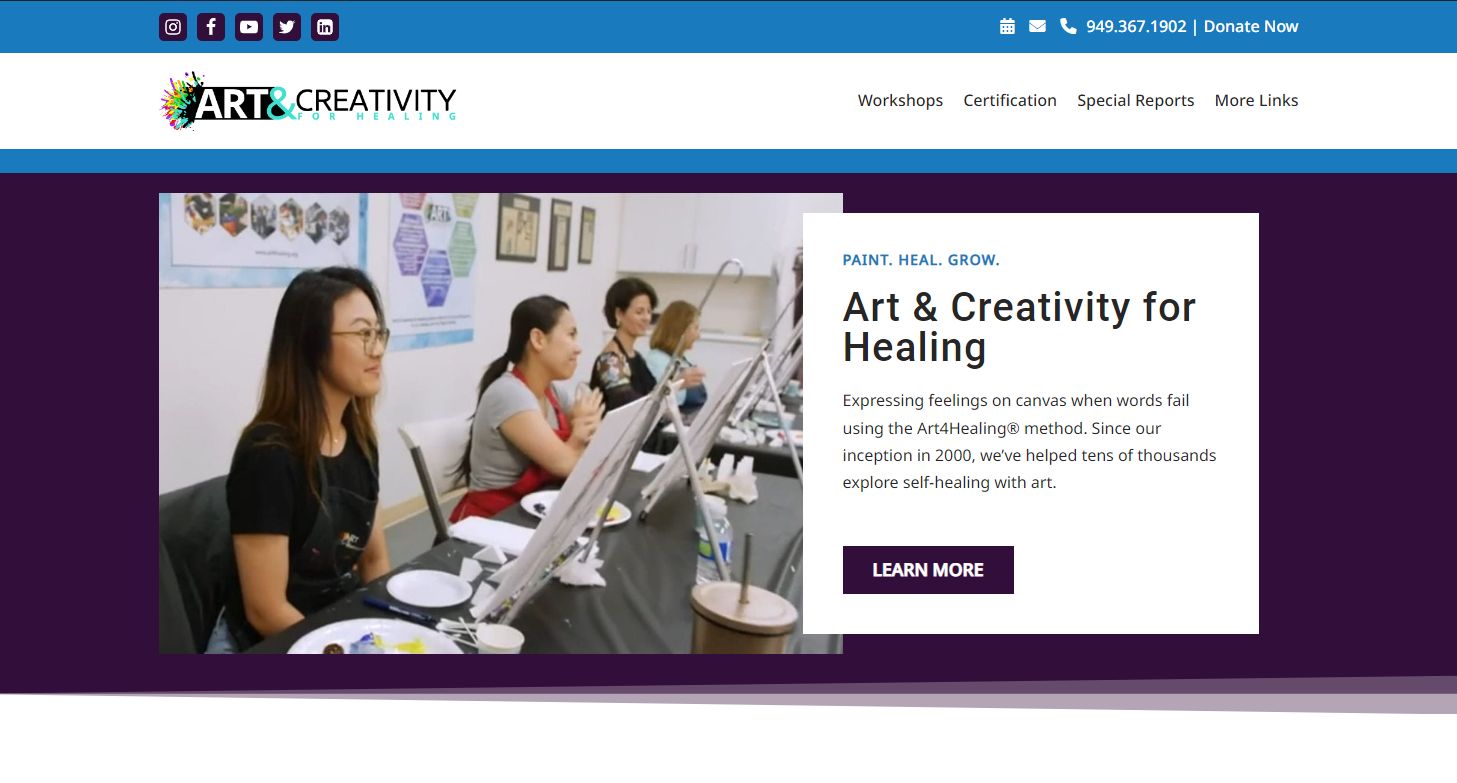
Task: Click the phone handset icon
Action: tap(1068, 26)
